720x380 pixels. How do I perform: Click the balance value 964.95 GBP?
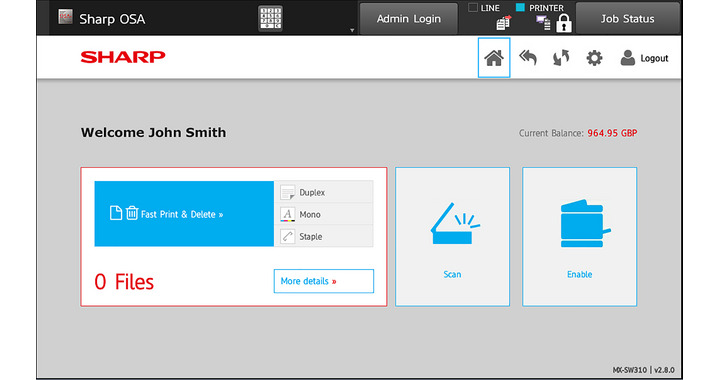click(x=612, y=133)
